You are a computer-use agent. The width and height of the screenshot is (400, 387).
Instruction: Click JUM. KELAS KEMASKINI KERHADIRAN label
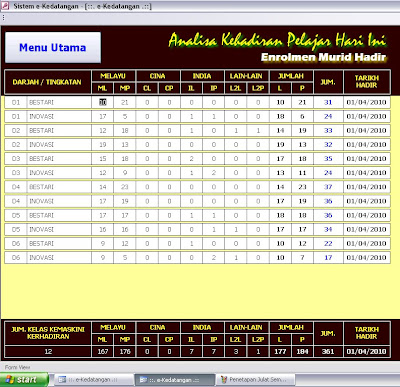click(48, 333)
